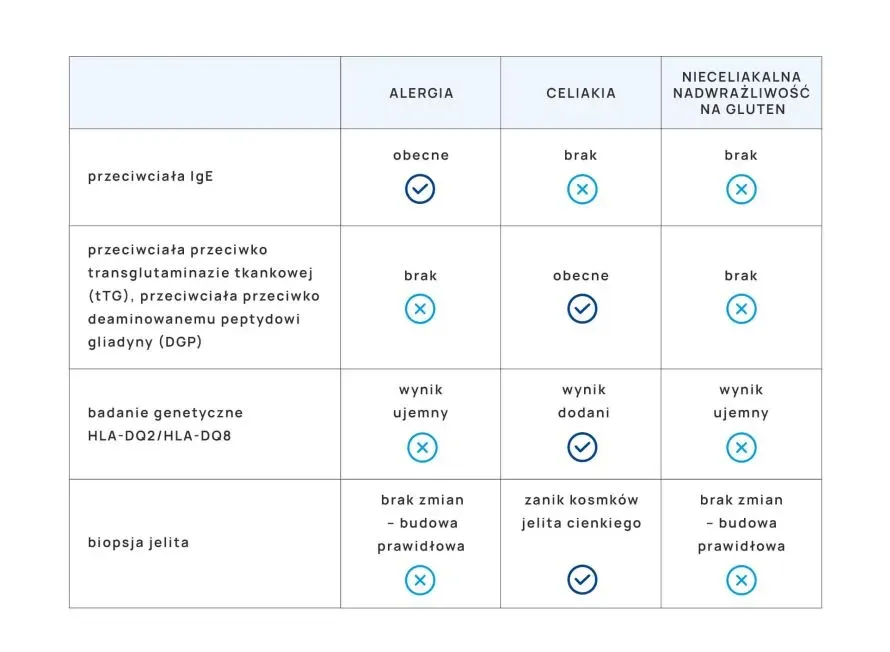Click the Celiakia checkmark in tTG antibodies row
890x652 pixels.
click(581, 309)
